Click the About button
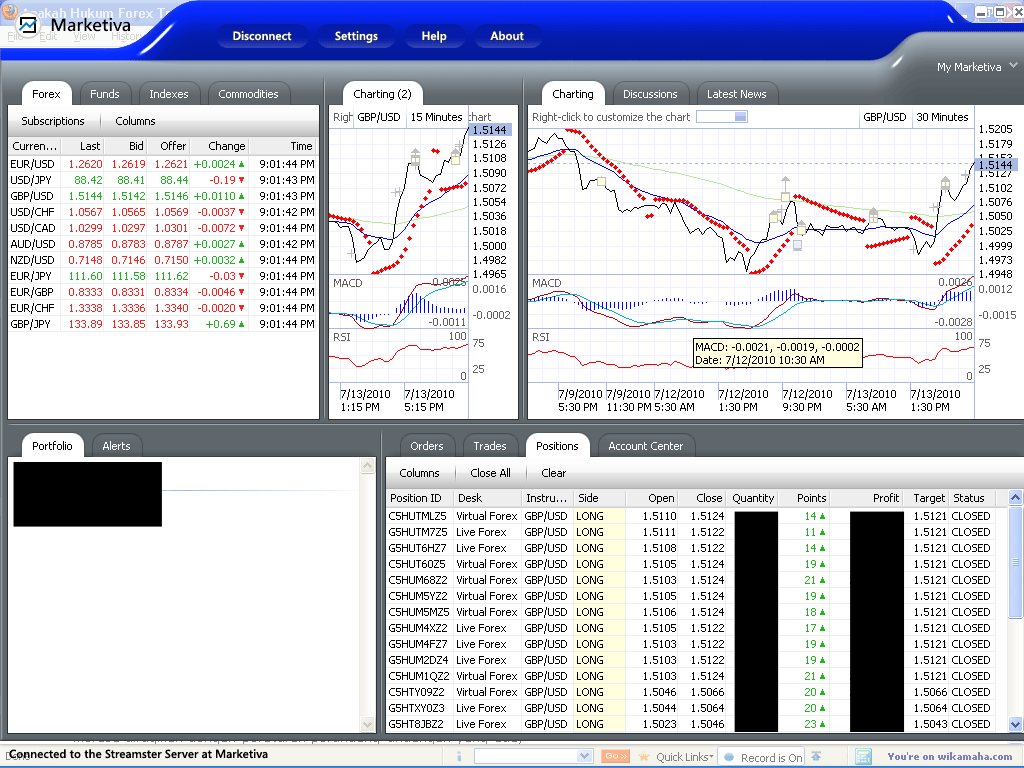 (x=507, y=36)
